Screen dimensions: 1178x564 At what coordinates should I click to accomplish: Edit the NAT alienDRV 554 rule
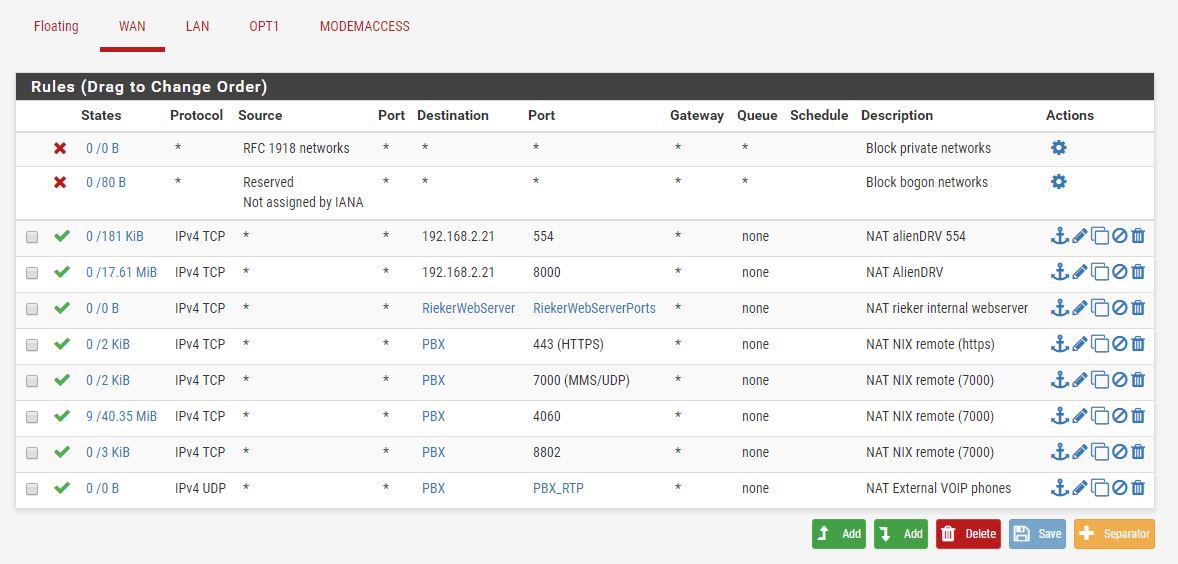(1080, 237)
